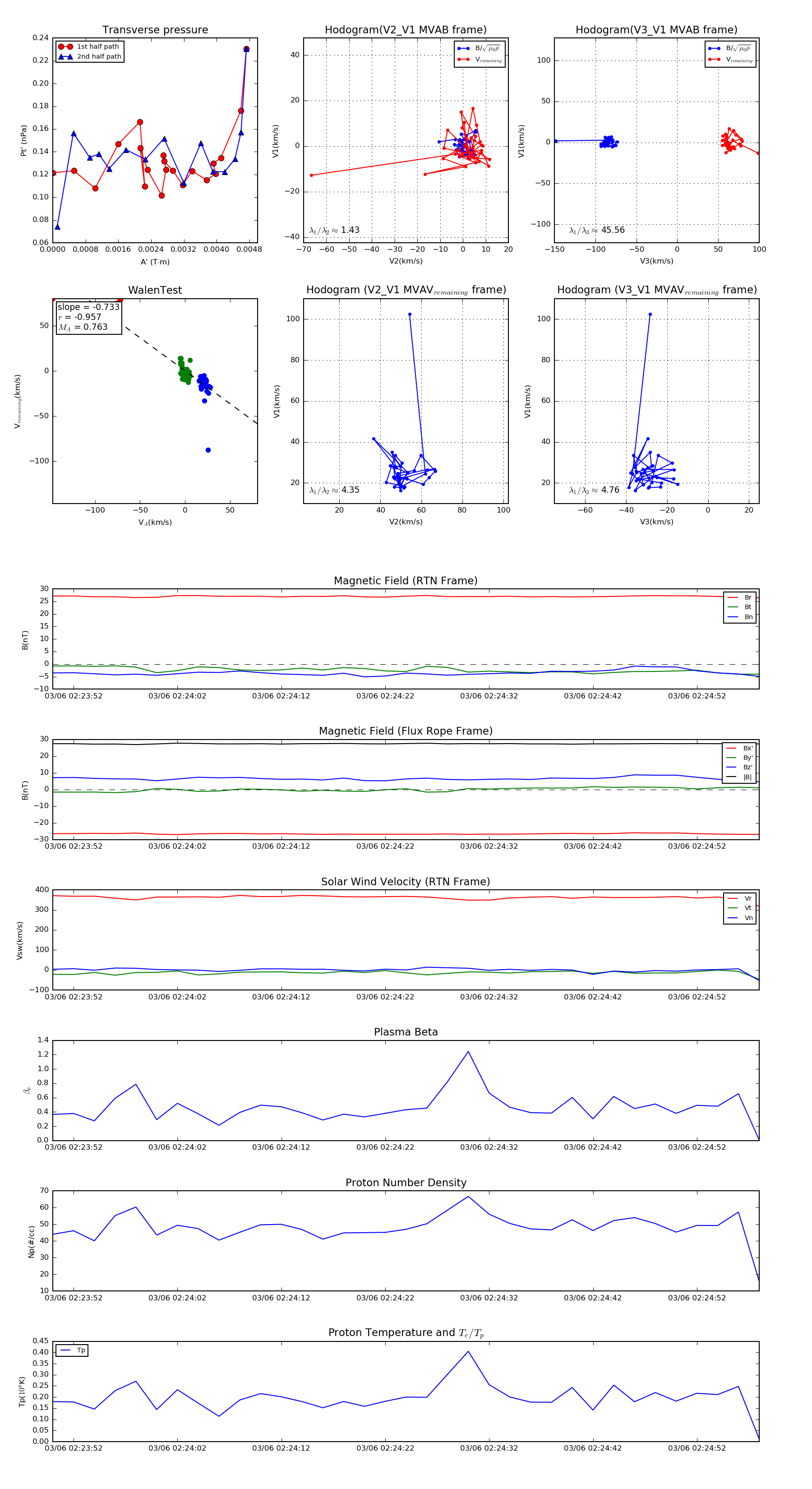This screenshot has width=812, height=1489.
Task: Click the 'Hodogram (V3_V1 MVAV remaining frame)' title
Action: [656, 290]
